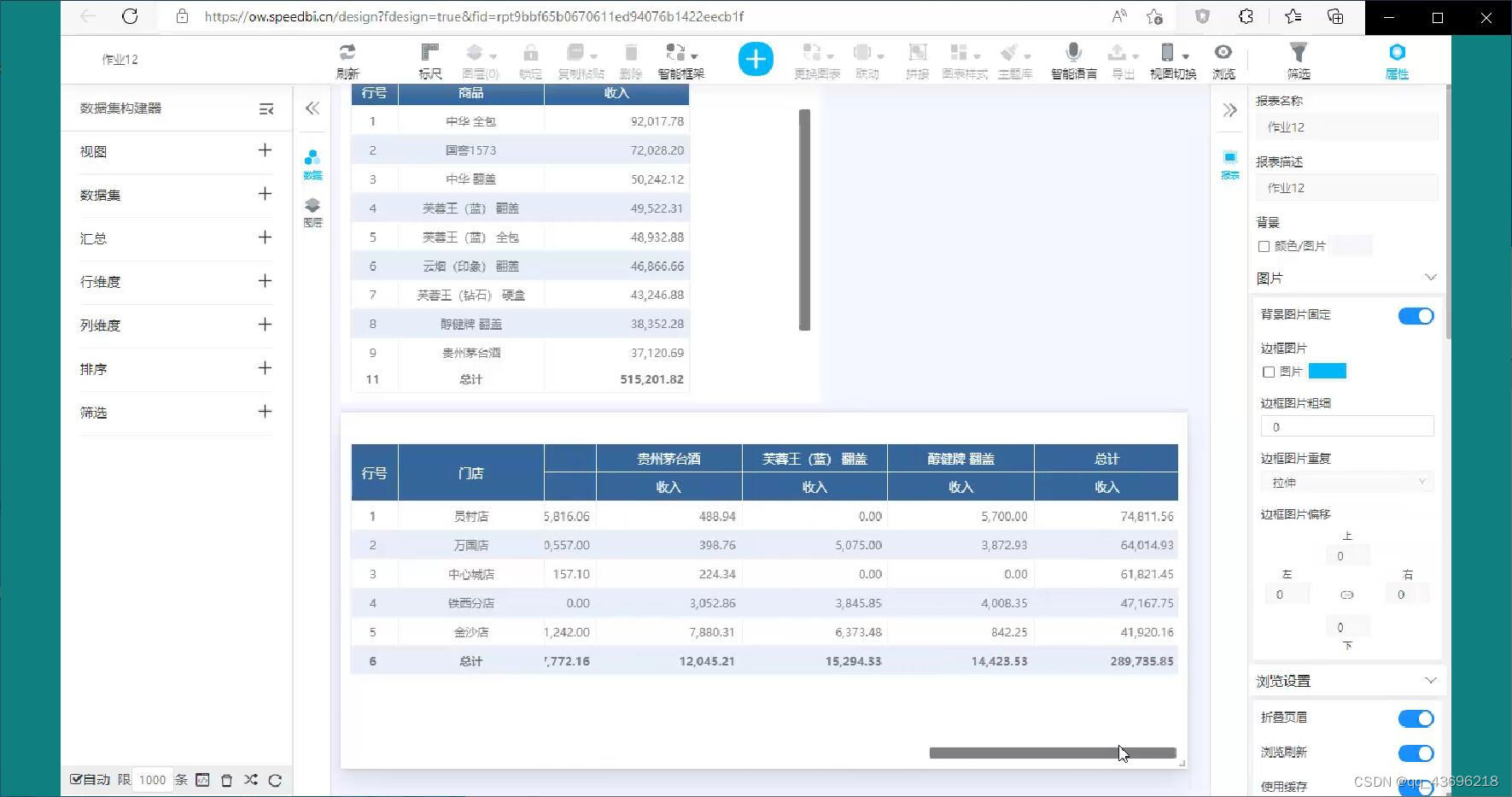This screenshot has width=1512, height=797.
Task: Click the 总计 column header
Action: [x=1106, y=459]
